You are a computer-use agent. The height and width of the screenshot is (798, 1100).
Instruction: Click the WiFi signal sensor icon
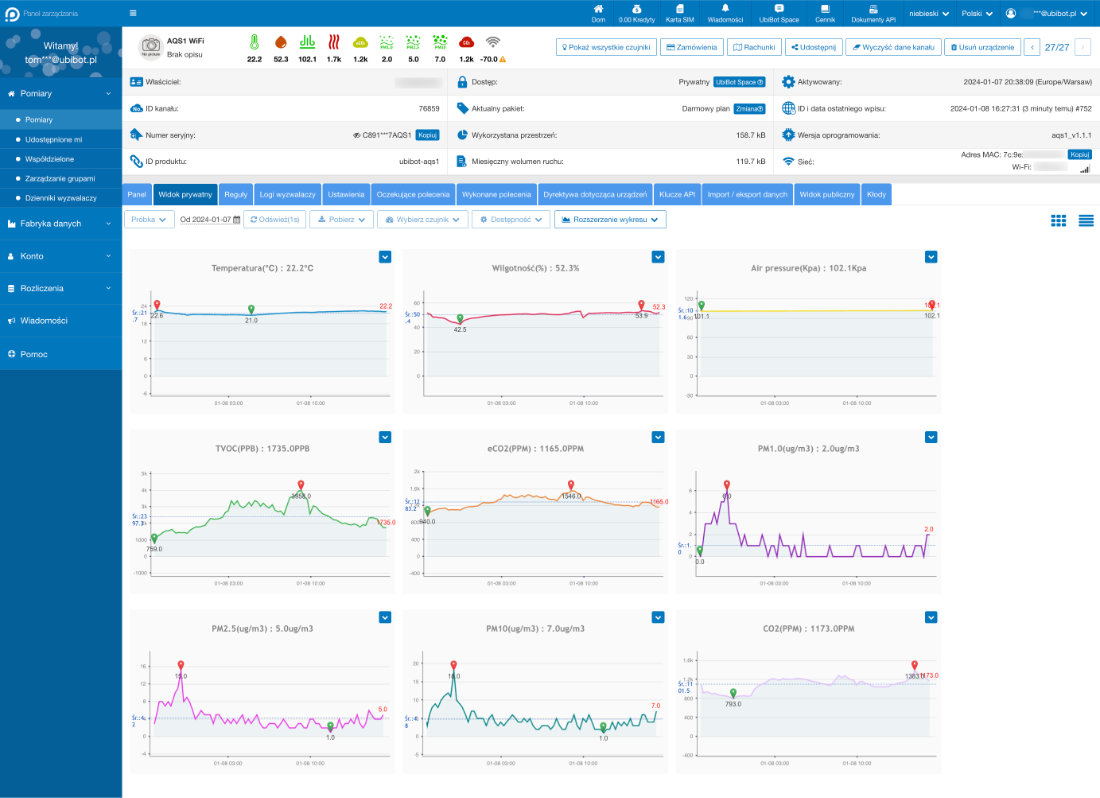(x=492, y=42)
